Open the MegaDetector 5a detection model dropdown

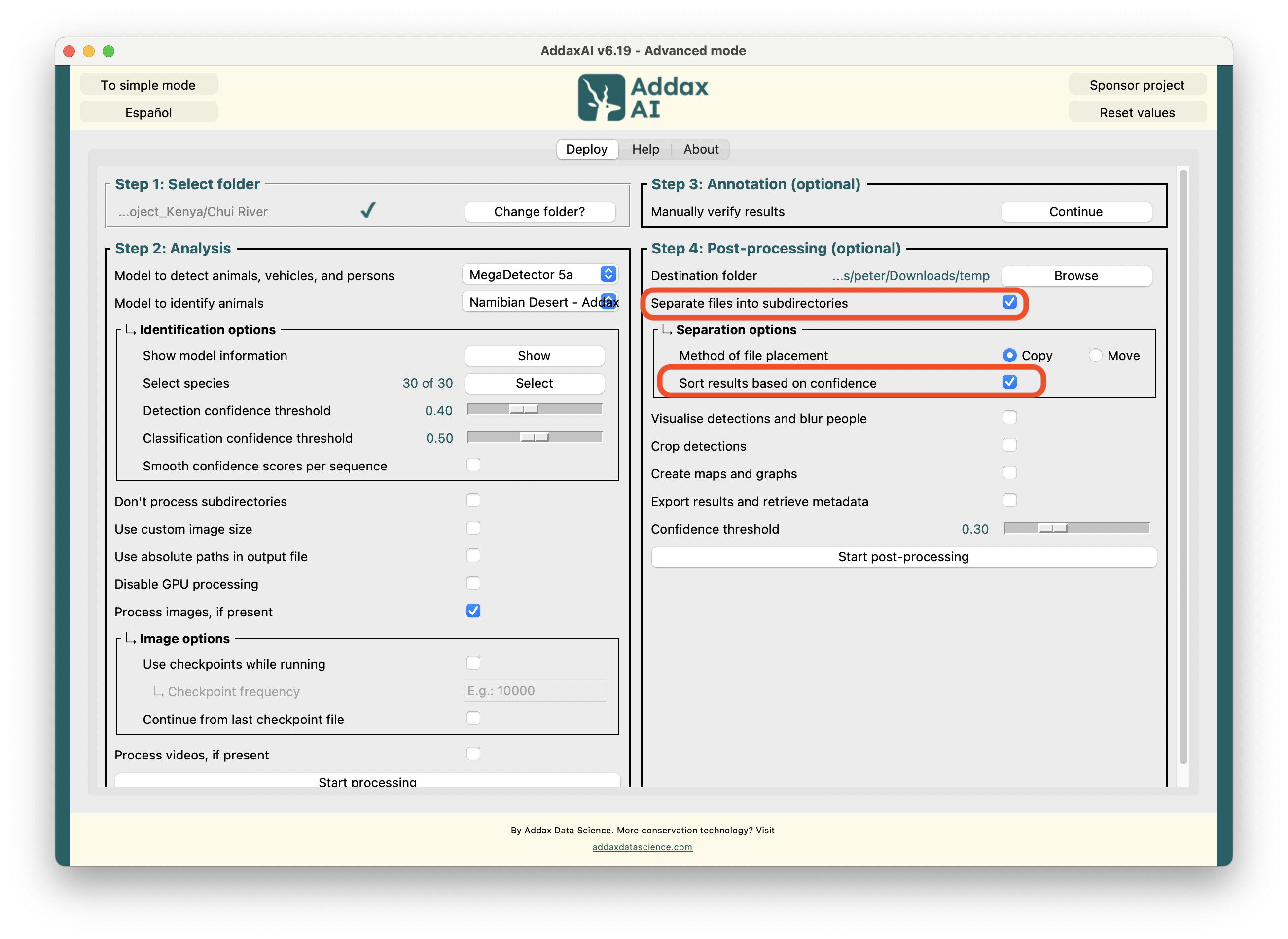coord(539,275)
